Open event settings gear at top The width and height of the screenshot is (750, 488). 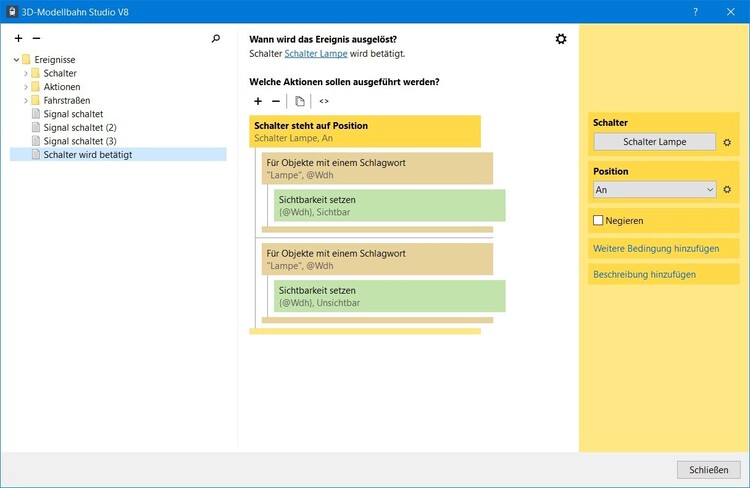point(561,39)
